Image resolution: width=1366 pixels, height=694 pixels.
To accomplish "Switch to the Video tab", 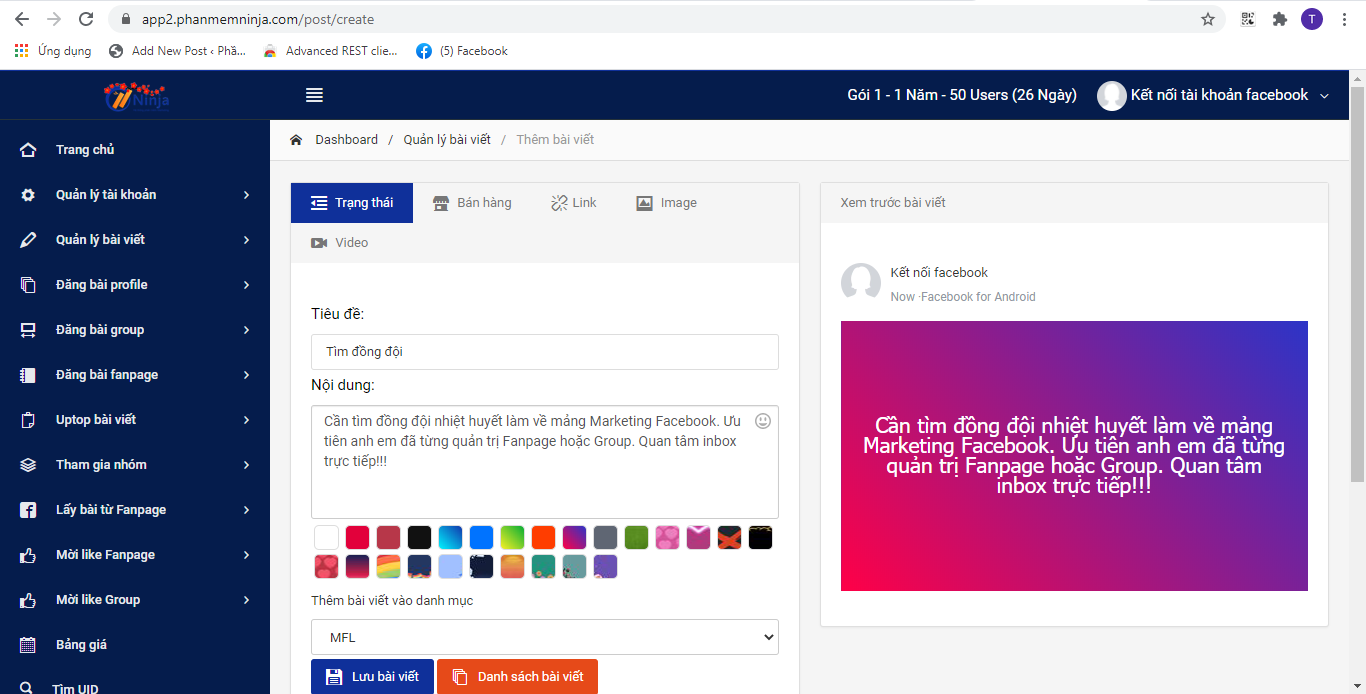I will 340,243.
